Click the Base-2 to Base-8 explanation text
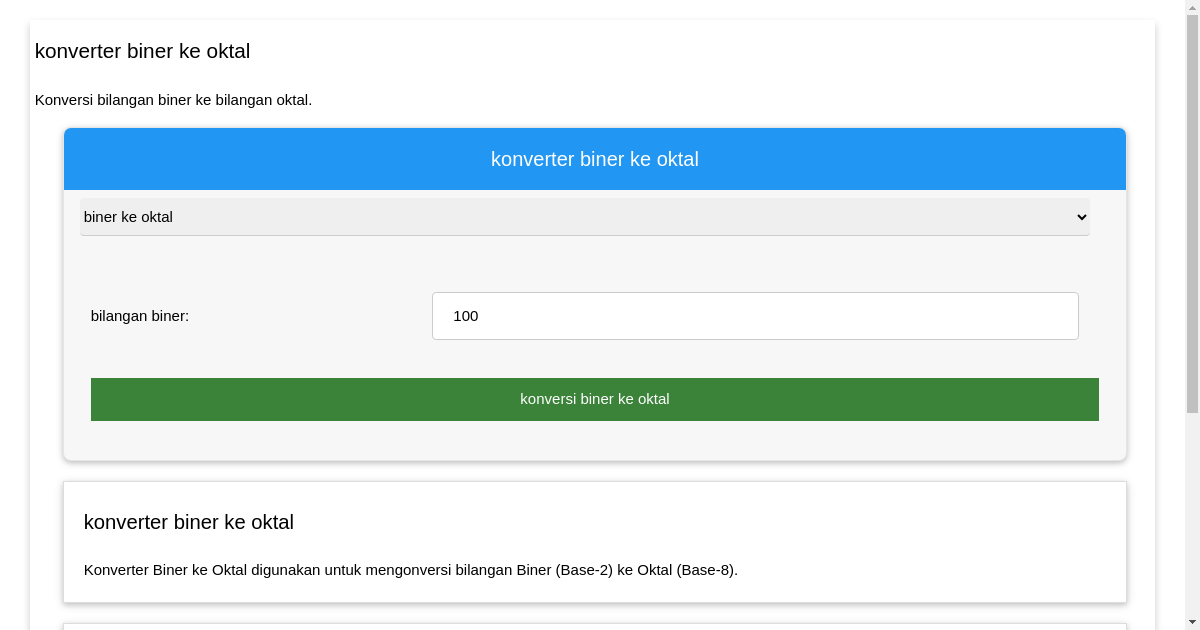Image resolution: width=1200 pixels, height=630 pixels. tap(411, 570)
